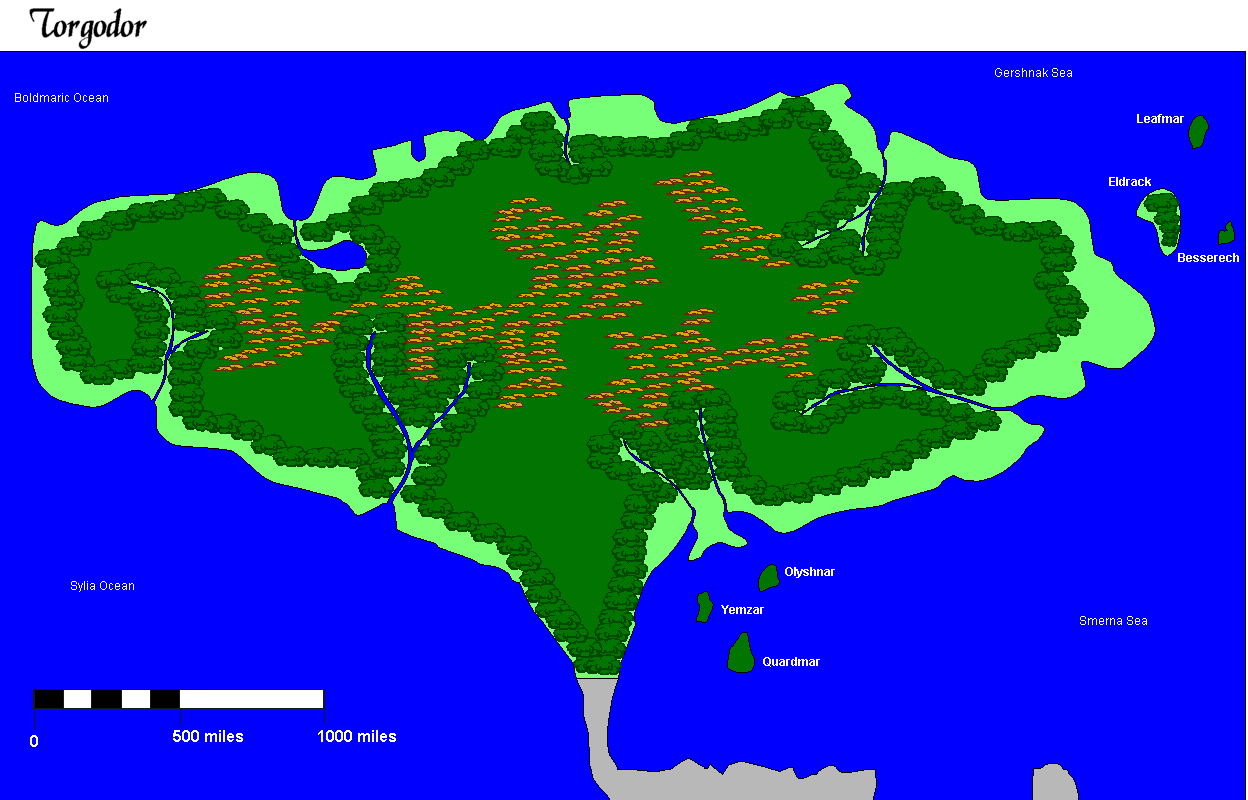
Task: Select the Gershnak Sea label
Action: point(1033,73)
